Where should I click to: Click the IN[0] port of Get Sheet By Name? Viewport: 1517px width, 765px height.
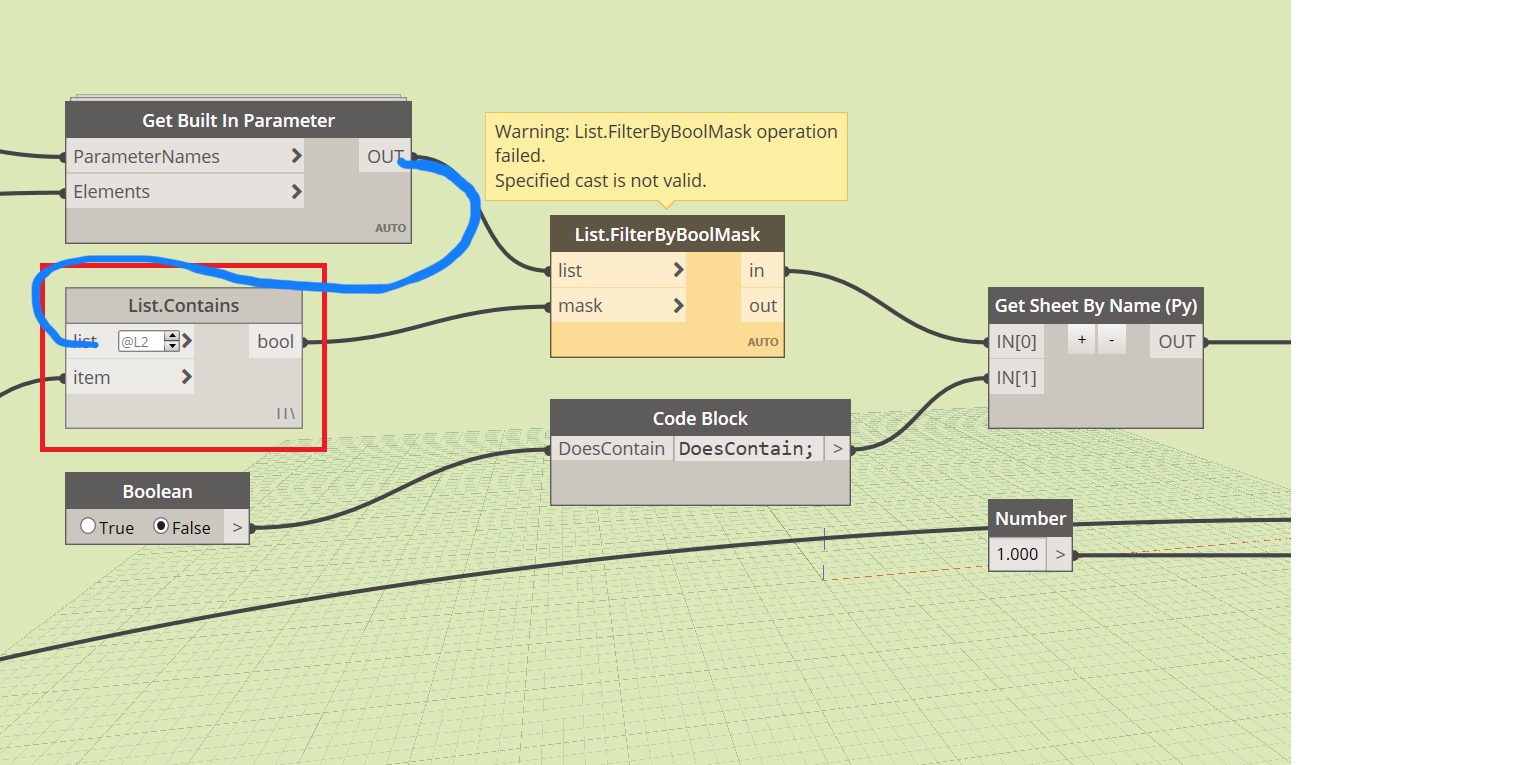pos(1016,341)
